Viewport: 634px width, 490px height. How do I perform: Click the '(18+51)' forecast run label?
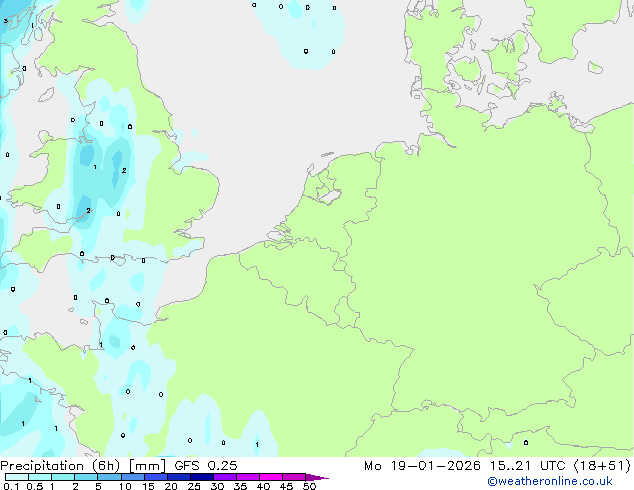[602, 466]
